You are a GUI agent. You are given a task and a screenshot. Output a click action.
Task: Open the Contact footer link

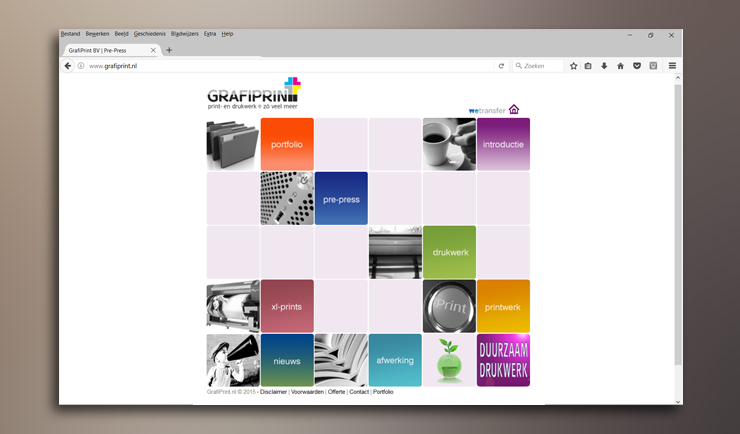click(x=359, y=392)
